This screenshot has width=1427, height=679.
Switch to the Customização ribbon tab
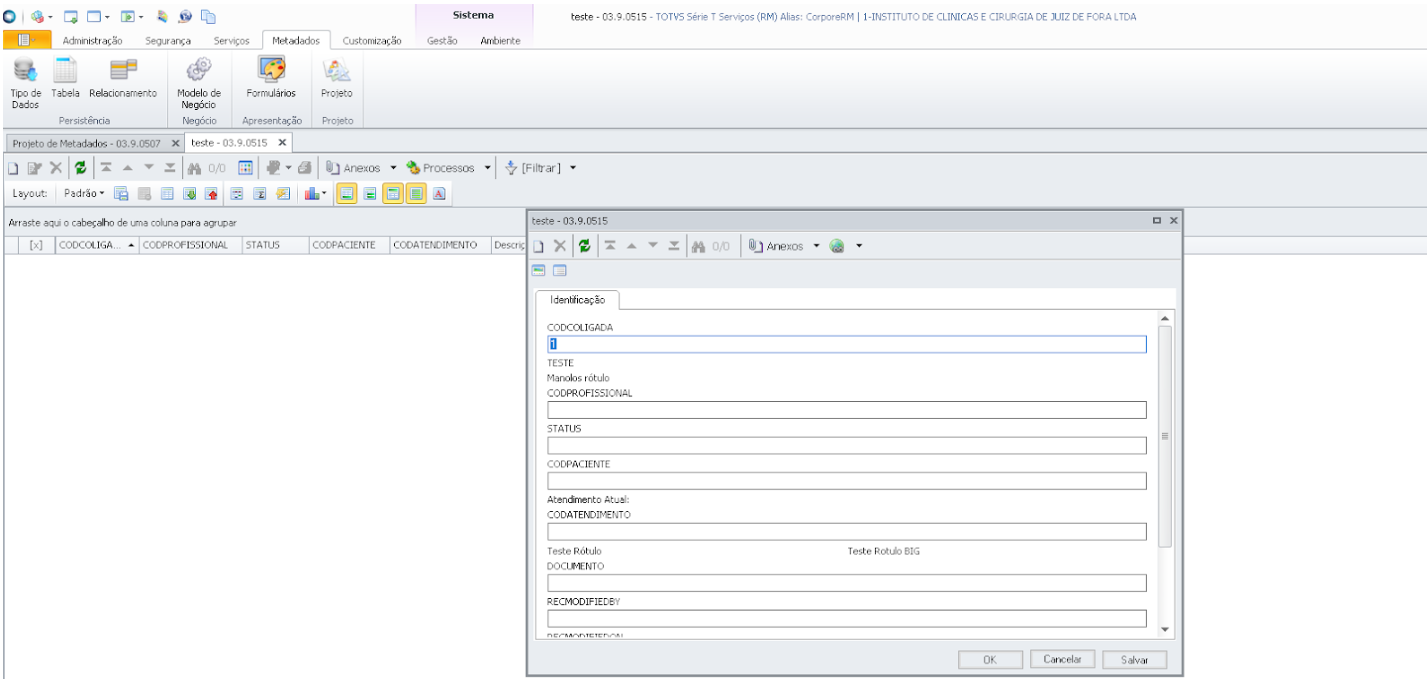tap(372, 40)
